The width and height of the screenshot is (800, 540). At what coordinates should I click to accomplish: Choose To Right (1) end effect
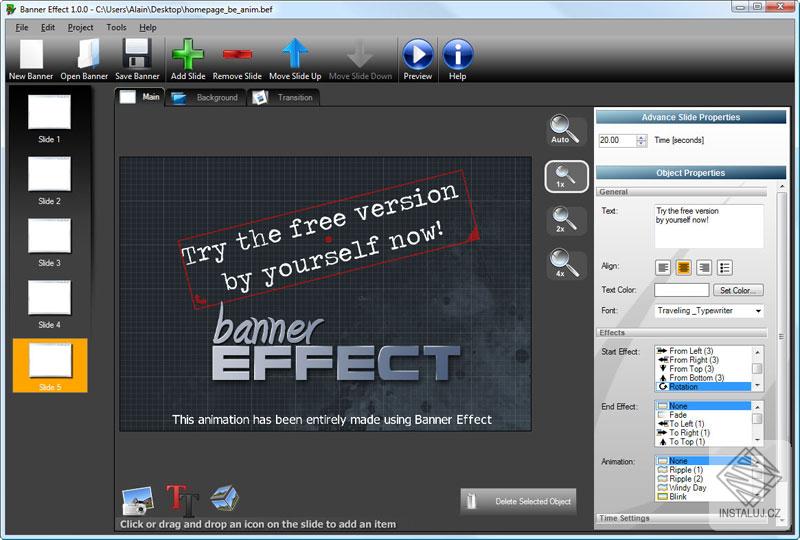(703, 433)
